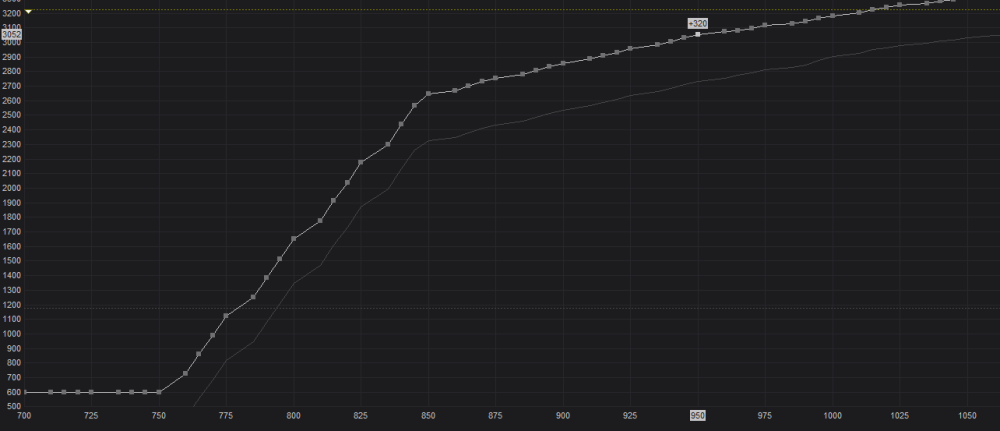The height and width of the screenshot is (431, 1000).
Task: Click the 600 y-axis label
Action: (x=13, y=392)
